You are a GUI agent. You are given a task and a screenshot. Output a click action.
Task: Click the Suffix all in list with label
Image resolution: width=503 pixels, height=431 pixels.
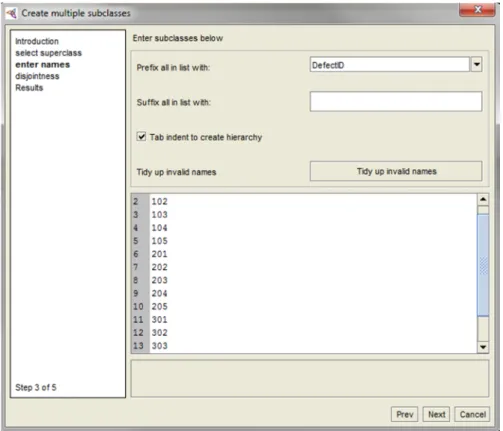click(174, 102)
